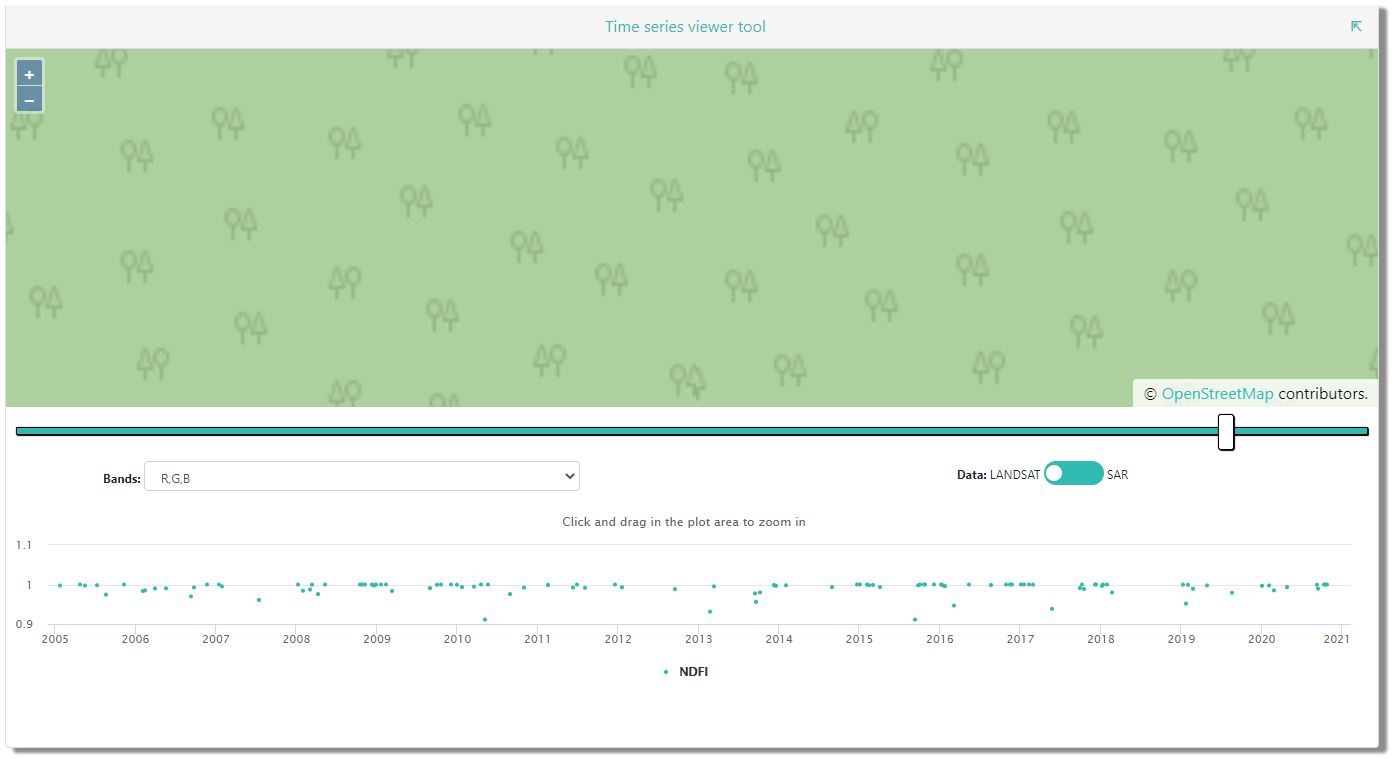Click the 2012 label on the chart axis
This screenshot has width=1395, height=759.
(x=617, y=639)
